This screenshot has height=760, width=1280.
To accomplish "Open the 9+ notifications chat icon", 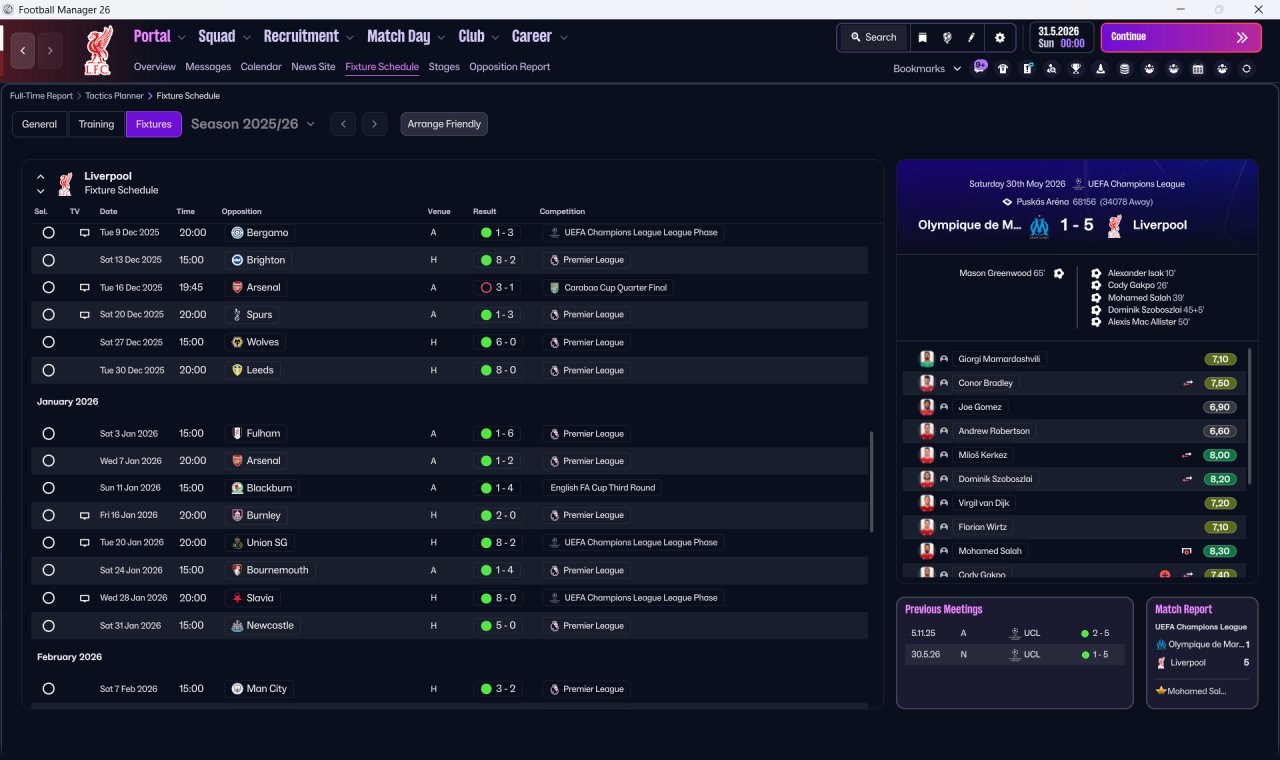I will click(980, 68).
